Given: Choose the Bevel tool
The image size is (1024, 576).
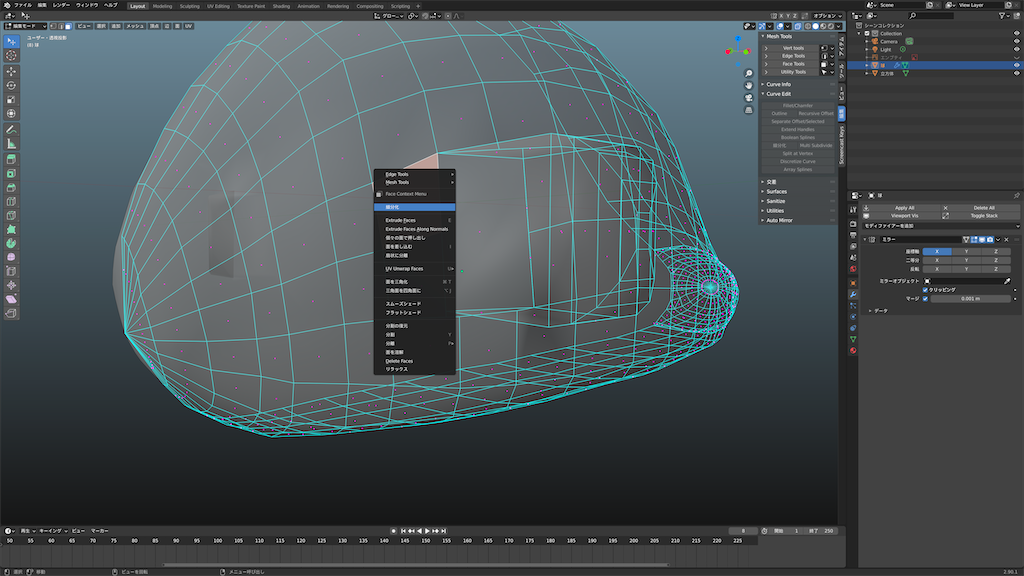Looking at the screenshot, I should pyautogui.click(x=11, y=187).
